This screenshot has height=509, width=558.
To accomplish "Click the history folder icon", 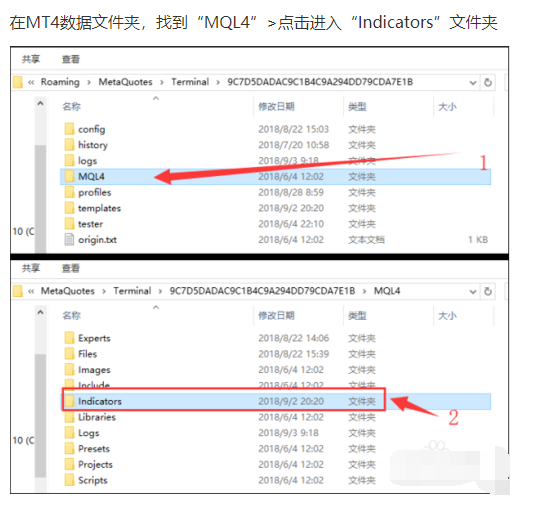I will [69, 145].
